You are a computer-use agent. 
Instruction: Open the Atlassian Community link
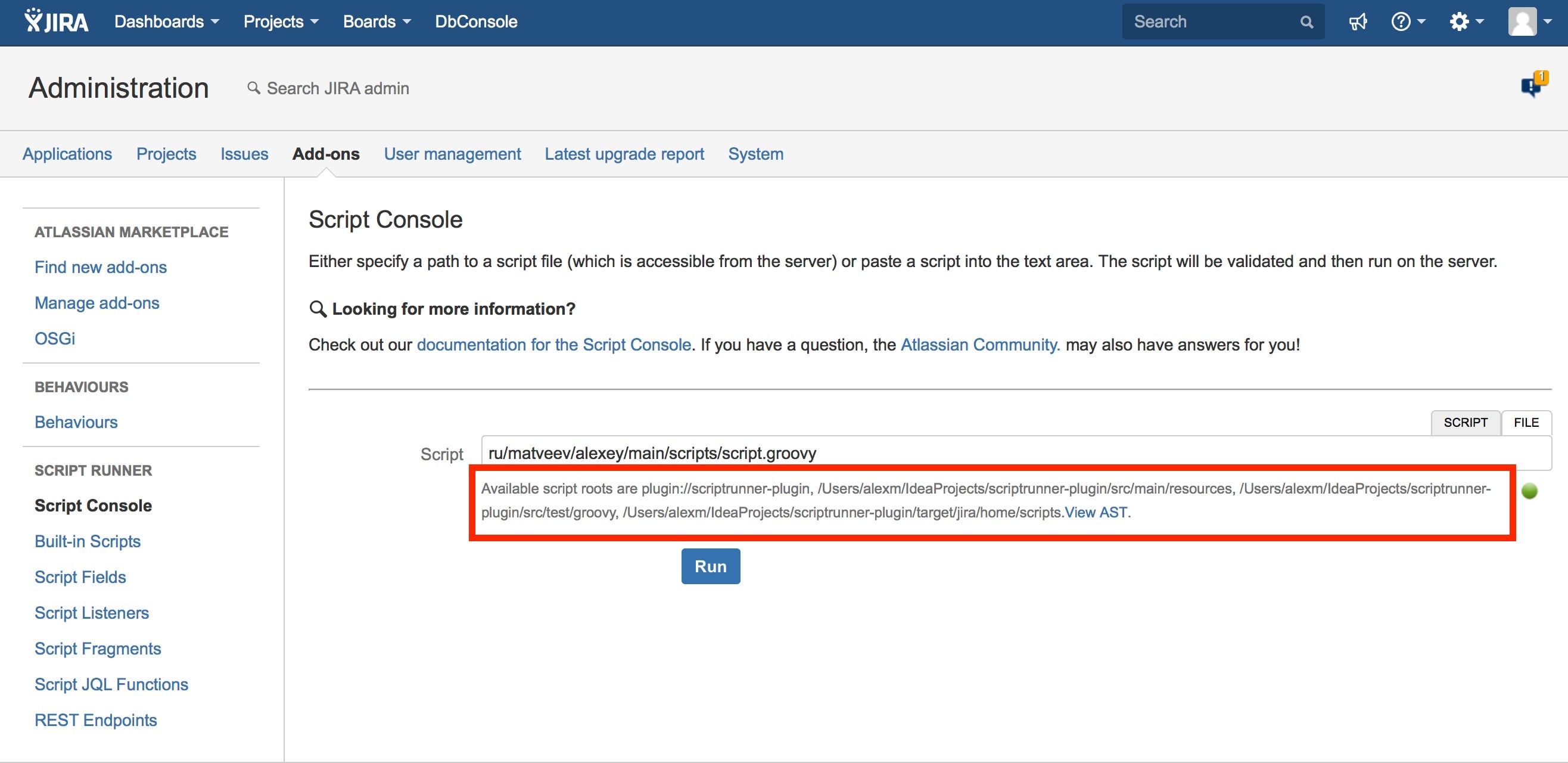pos(980,345)
